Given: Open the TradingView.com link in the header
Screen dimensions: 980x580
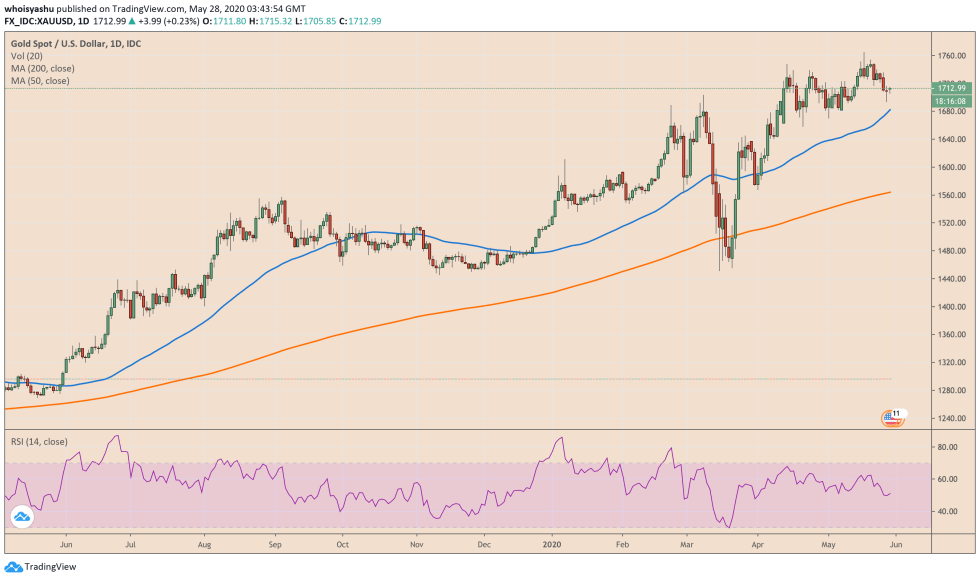Looking at the screenshot, I should (x=148, y=8).
